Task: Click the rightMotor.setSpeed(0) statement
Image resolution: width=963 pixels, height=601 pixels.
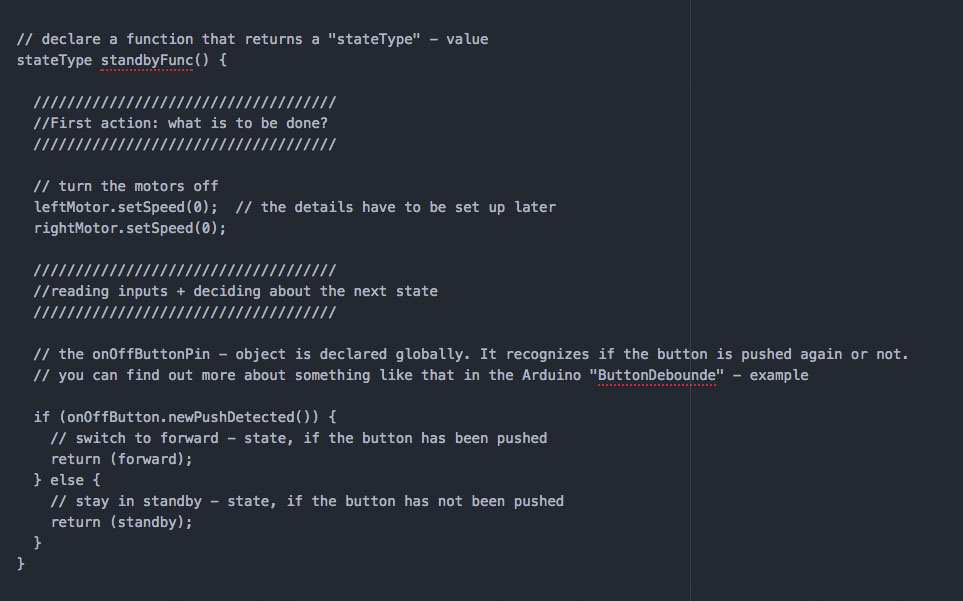Action: (x=130, y=228)
